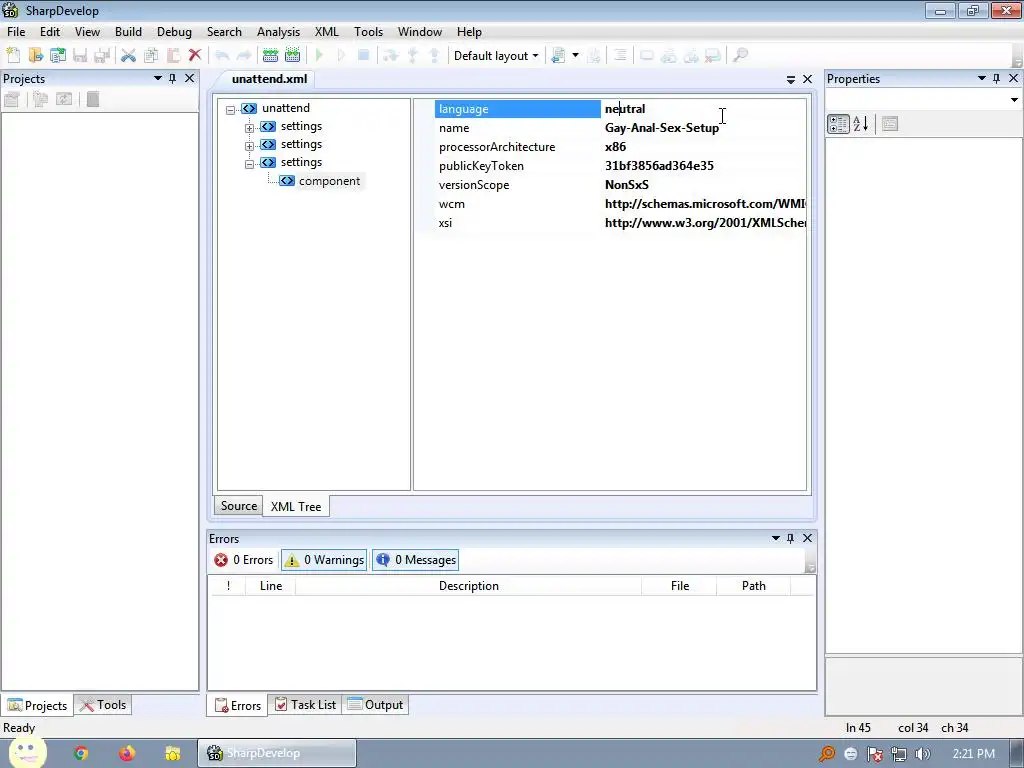The image size is (1024, 768).
Task: Open the Errors panel window options arrow
Action: (776, 538)
